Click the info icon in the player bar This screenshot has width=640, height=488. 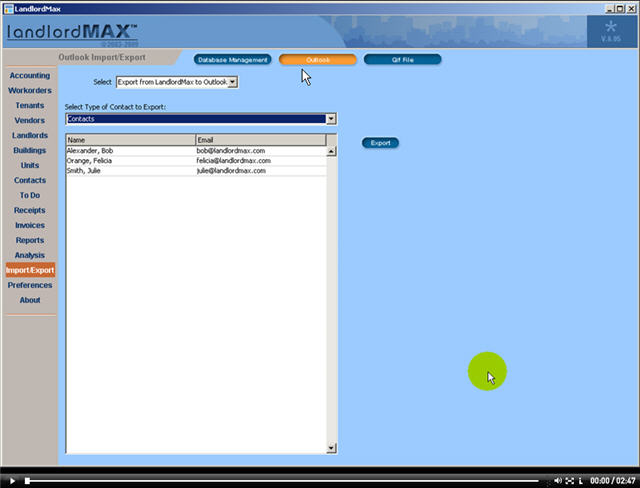point(580,481)
